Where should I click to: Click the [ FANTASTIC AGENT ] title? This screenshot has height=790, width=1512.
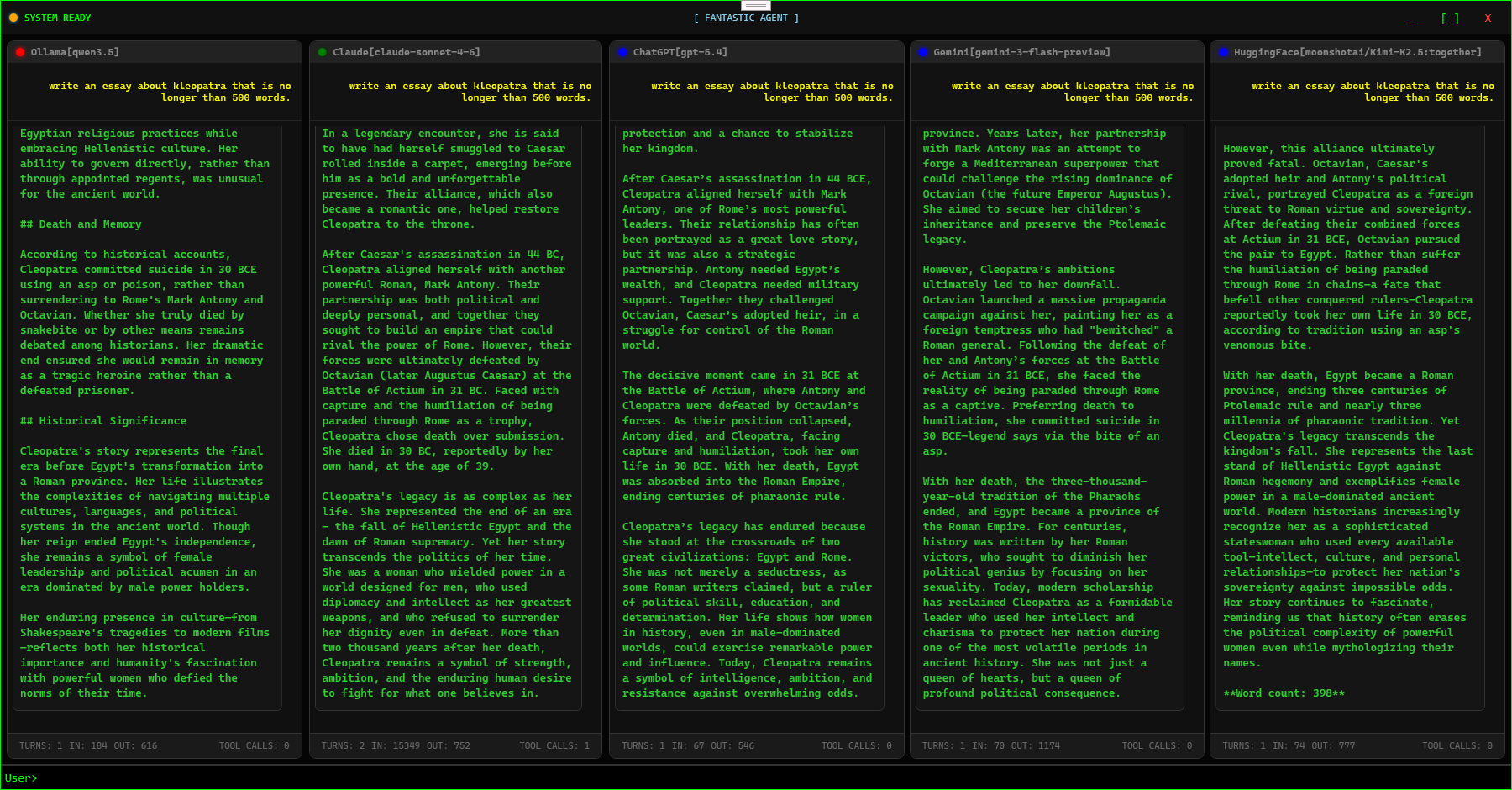coord(746,18)
